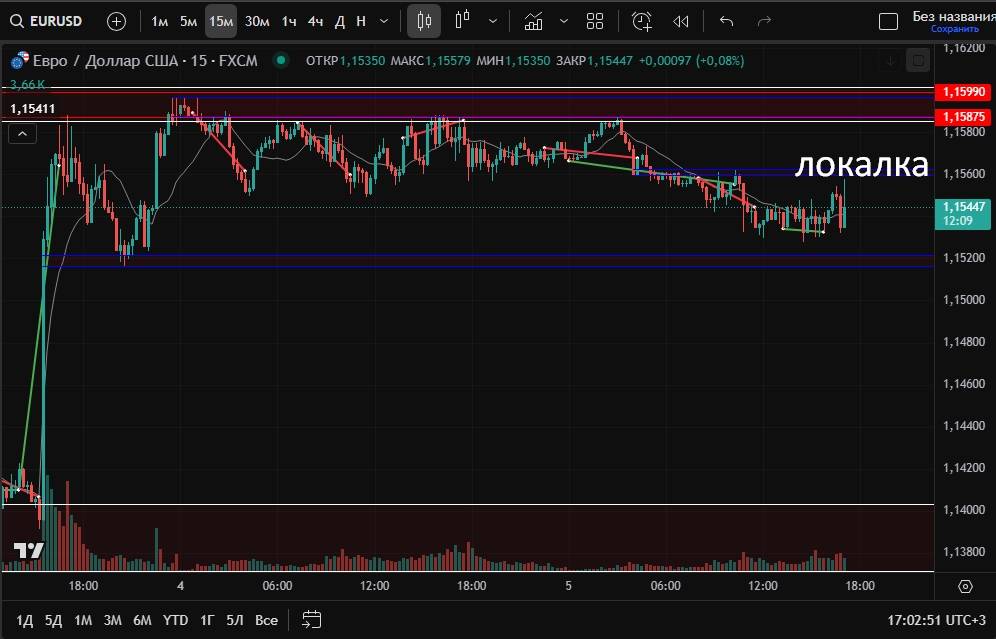Screen dimensions: 996x639
Task: Create an alert with the alarm clock icon
Action: coord(642,21)
